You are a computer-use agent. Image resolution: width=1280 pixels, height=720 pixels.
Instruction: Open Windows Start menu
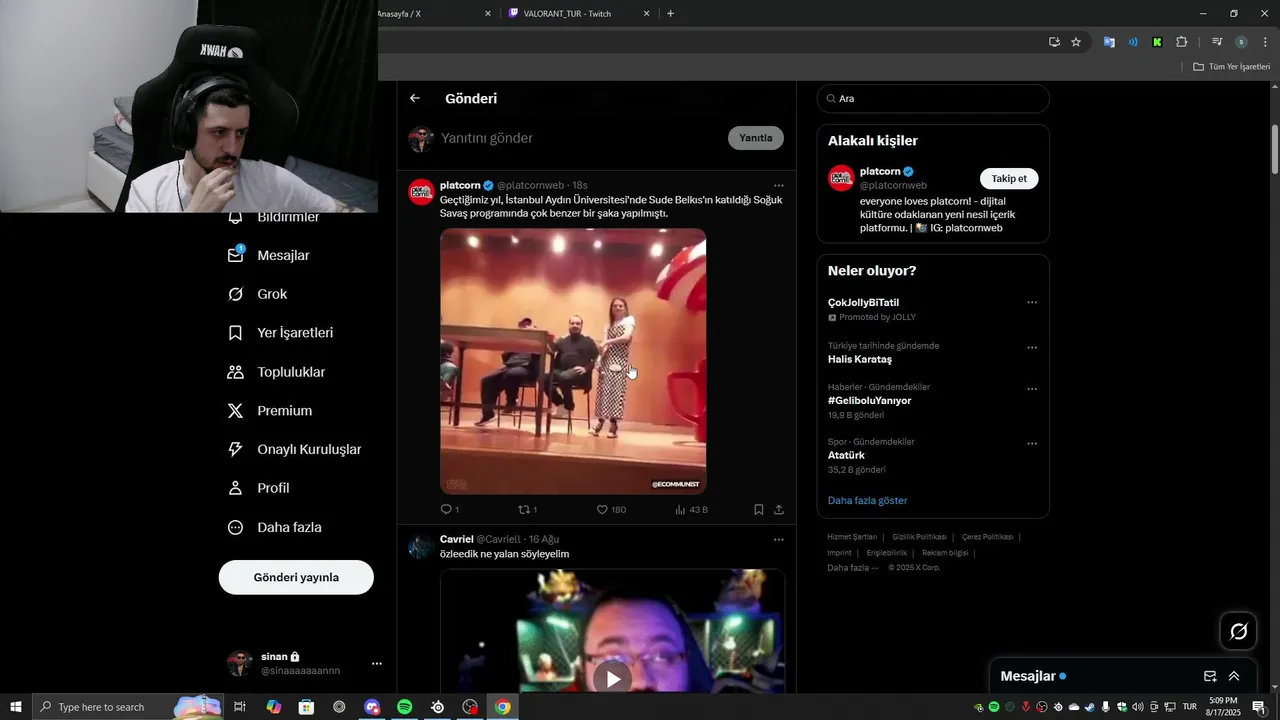(x=16, y=707)
